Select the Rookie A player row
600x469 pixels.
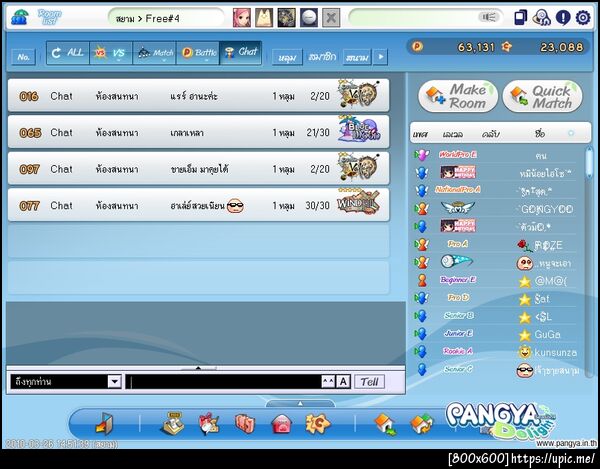495,352
